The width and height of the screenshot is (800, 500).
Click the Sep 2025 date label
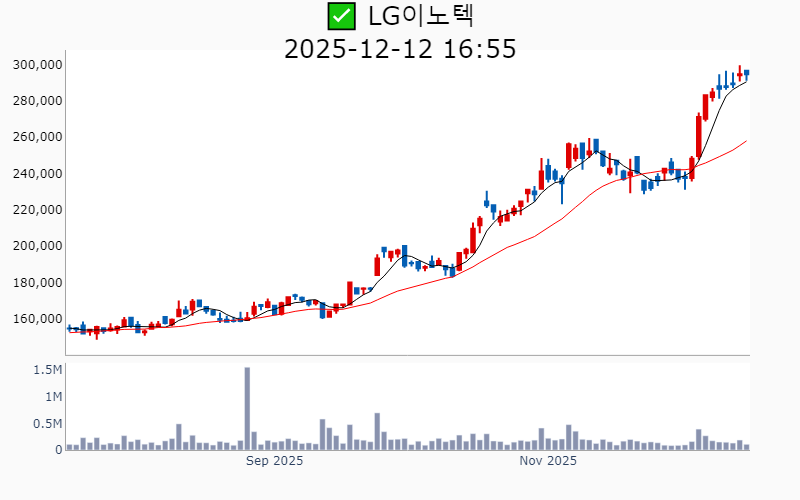(x=274, y=462)
